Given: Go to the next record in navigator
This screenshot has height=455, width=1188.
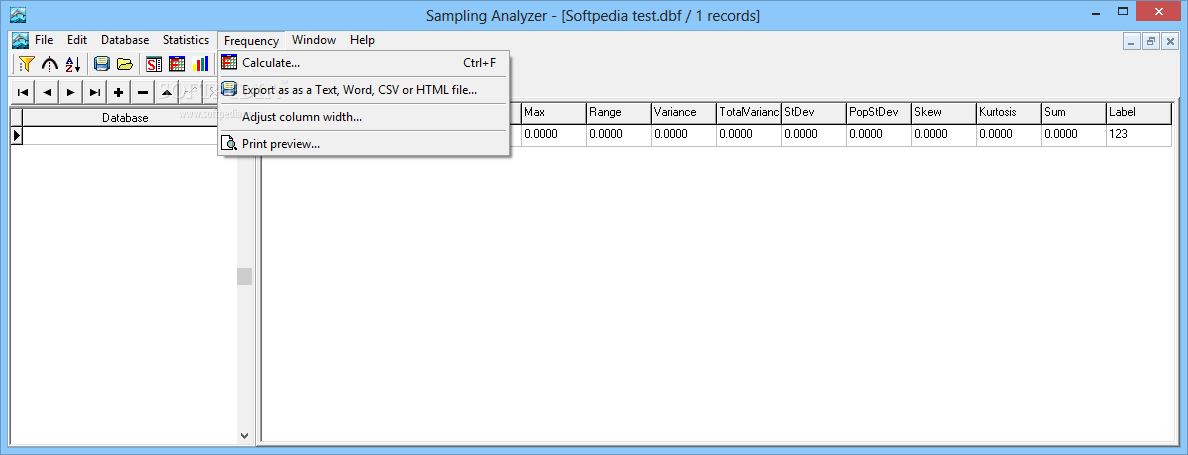Looking at the screenshot, I should (70, 92).
